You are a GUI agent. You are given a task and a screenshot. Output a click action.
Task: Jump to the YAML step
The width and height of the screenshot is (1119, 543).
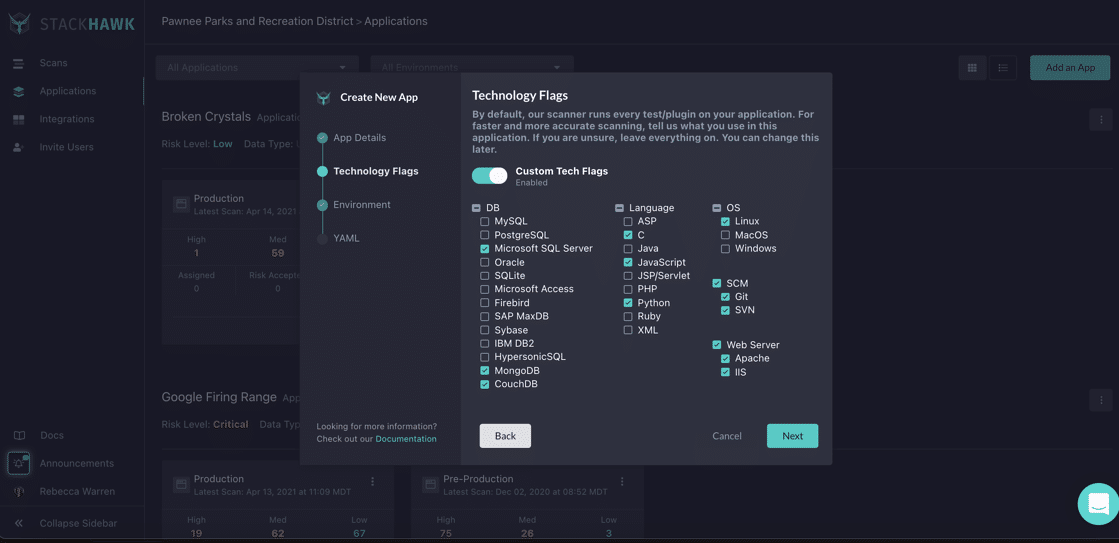point(346,238)
